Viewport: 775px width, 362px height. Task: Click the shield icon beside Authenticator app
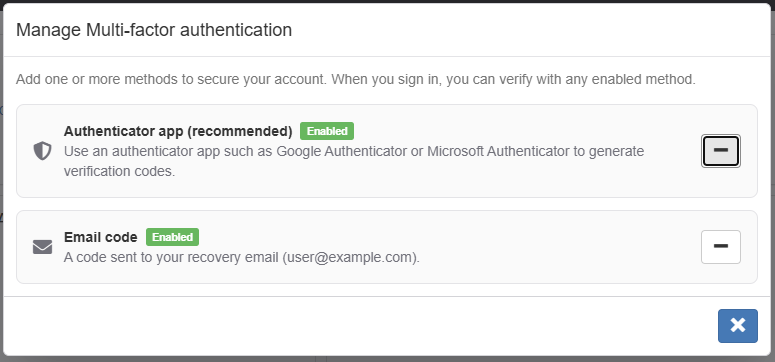pos(43,151)
